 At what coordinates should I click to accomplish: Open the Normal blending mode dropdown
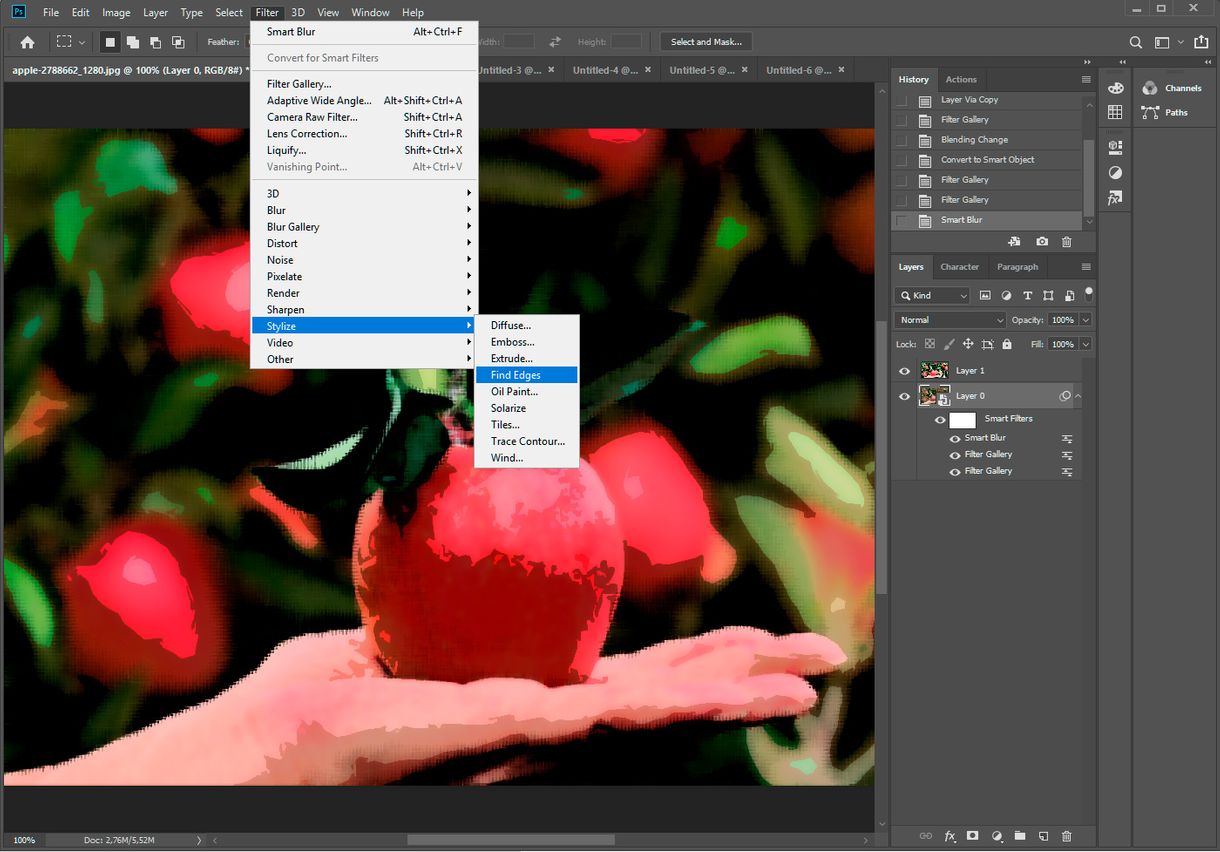(x=948, y=319)
